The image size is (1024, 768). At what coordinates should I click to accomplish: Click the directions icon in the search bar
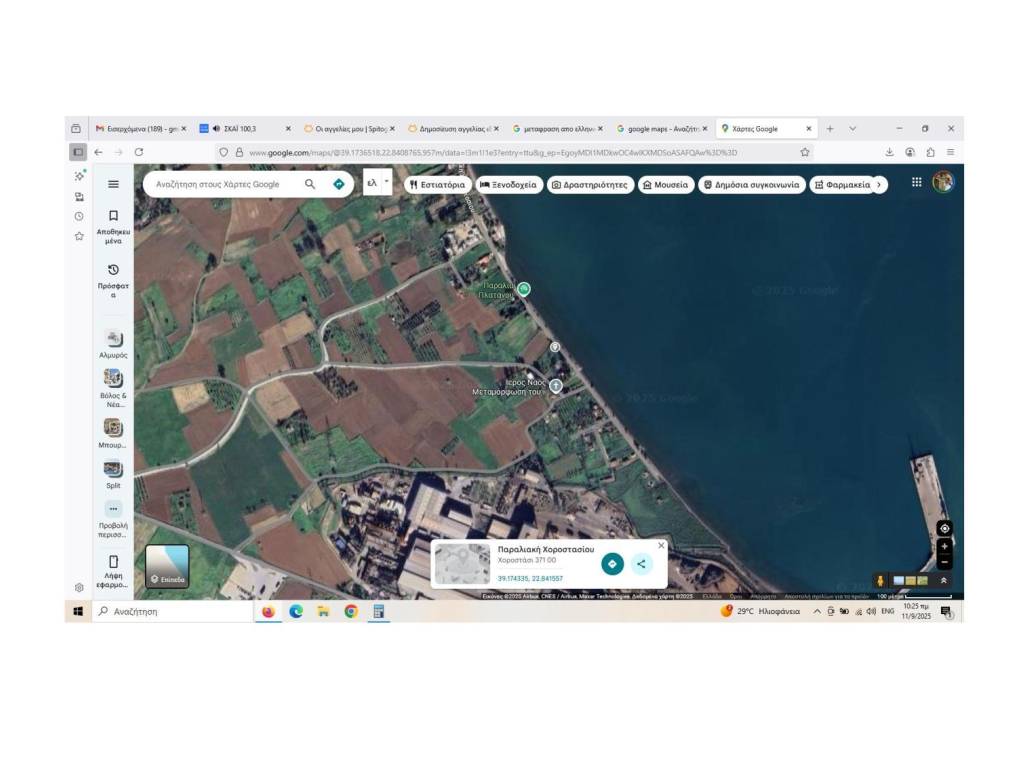[x=339, y=184]
